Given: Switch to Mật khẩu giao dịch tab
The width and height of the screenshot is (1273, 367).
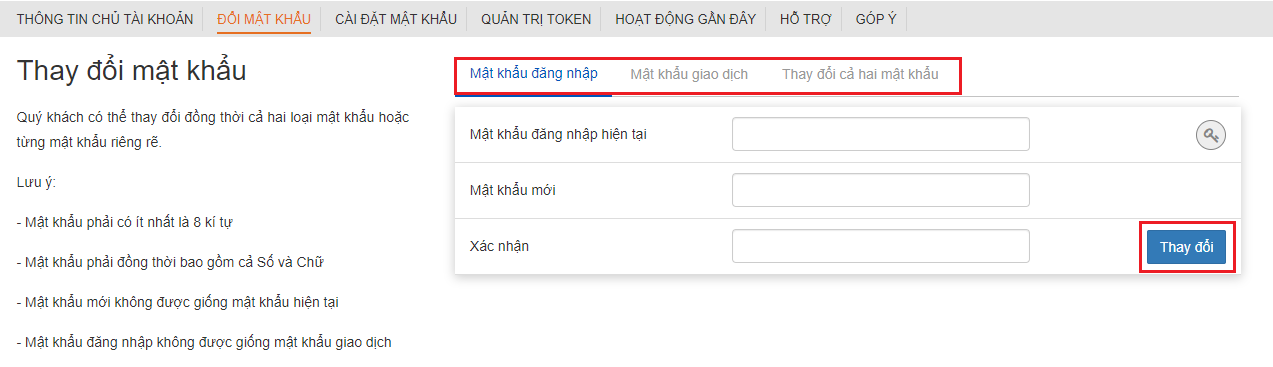Looking at the screenshot, I should [x=689, y=74].
